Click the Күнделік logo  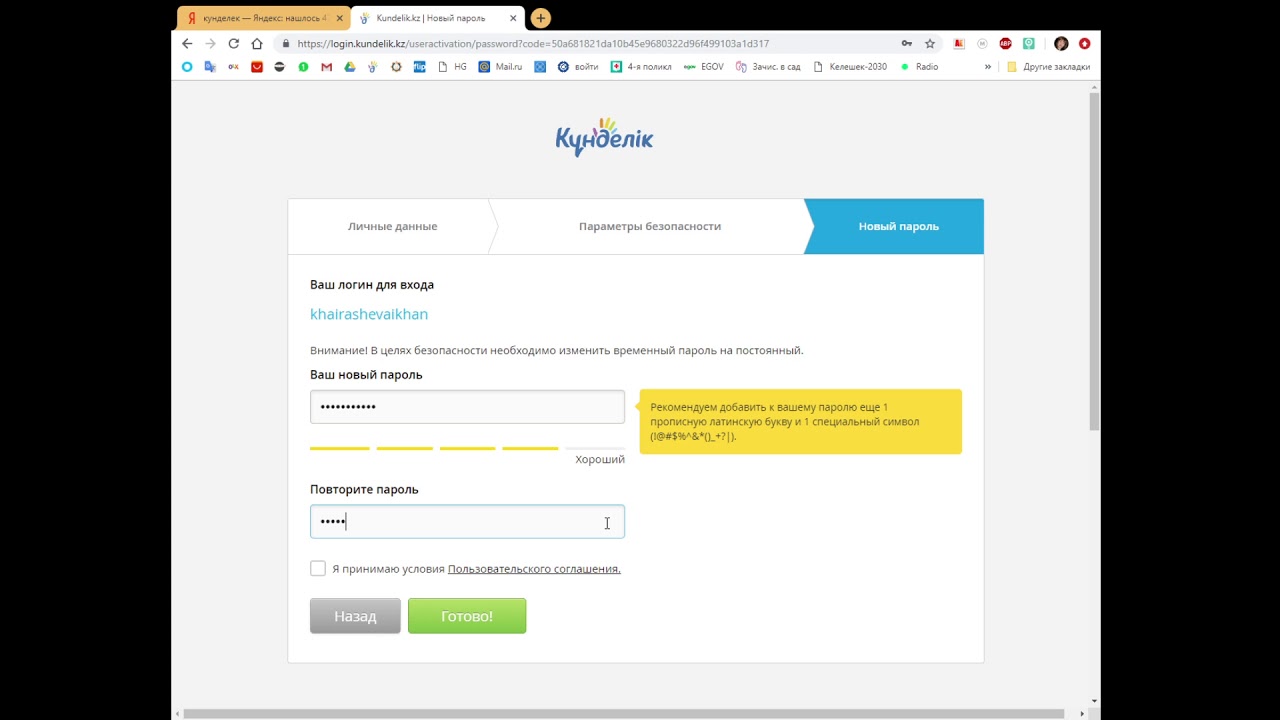coord(604,137)
